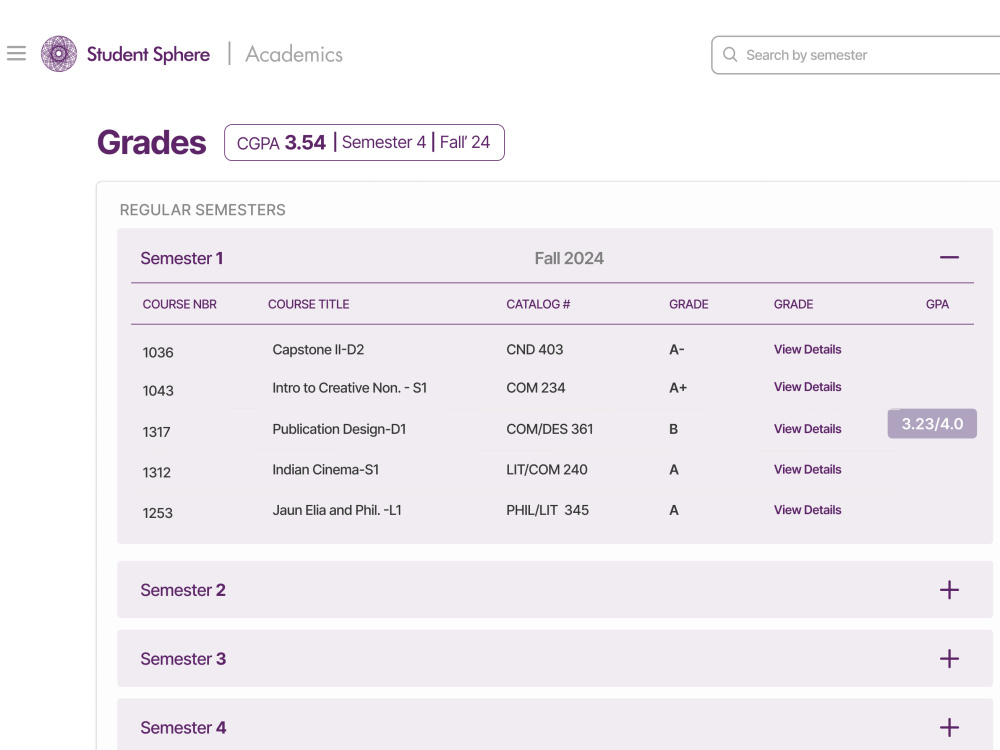Click the search magnifier icon
1000x750 pixels.
click(x=730, y=55)
